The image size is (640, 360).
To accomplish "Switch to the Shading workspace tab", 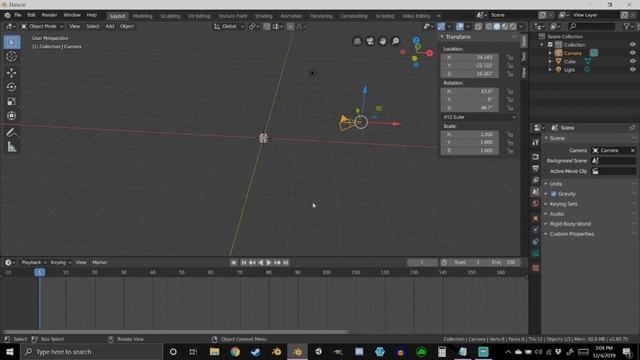I will [264, 16].
